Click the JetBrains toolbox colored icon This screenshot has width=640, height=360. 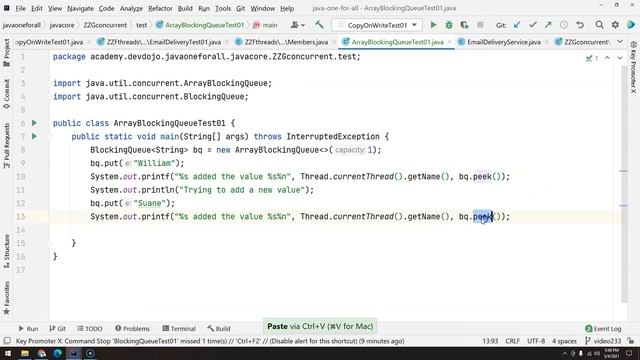point(631,25)
